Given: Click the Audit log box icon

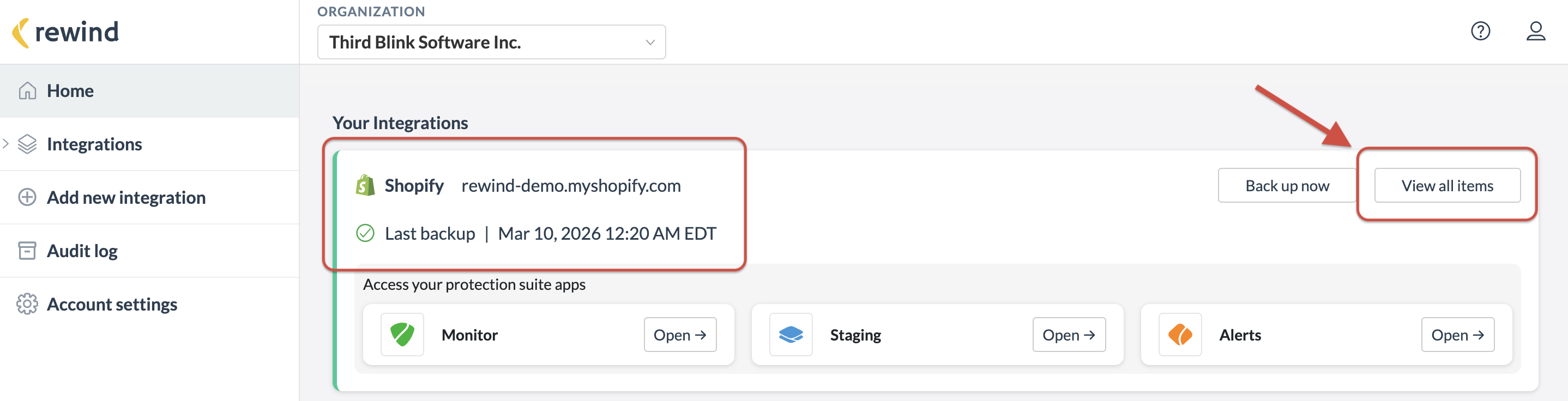Looking at the screenshot, I should [x=26, y=250].
